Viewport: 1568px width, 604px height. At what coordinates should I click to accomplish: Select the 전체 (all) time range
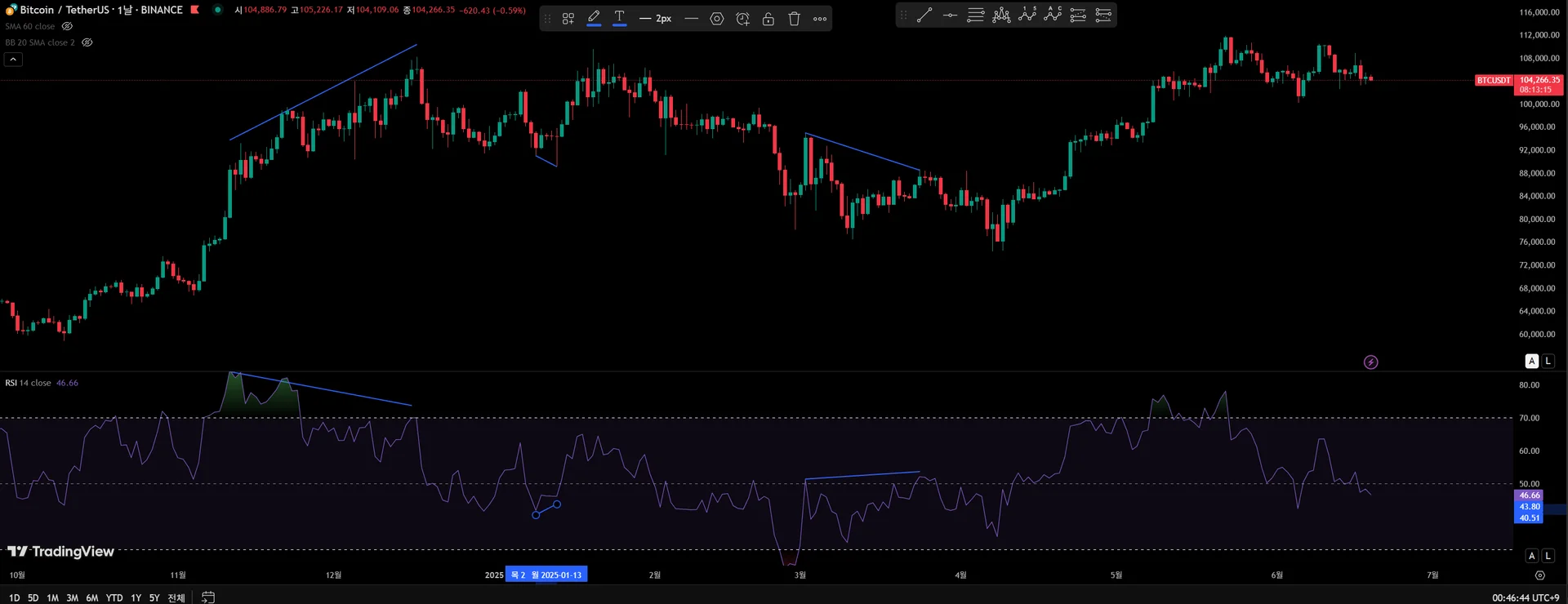pyautogui.click(x=176, y=598)
